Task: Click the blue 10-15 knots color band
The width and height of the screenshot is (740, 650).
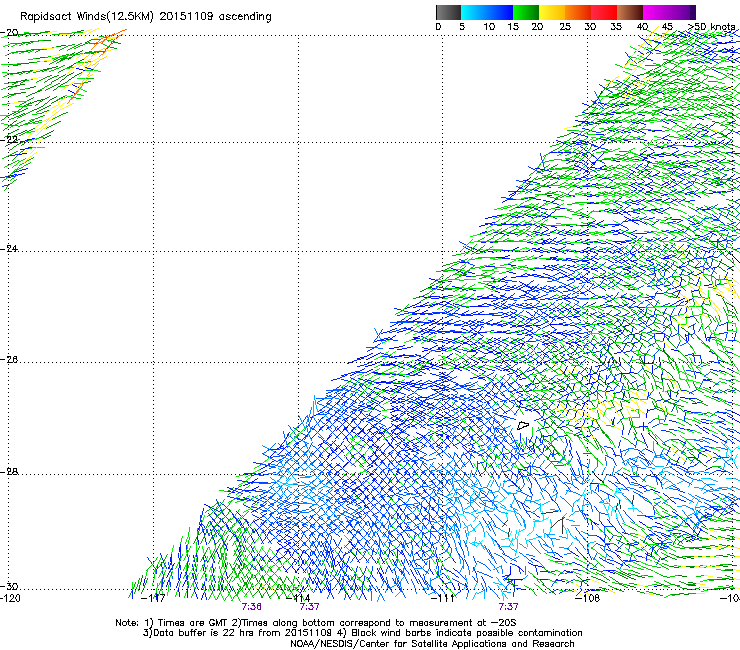Action: tap(500, 12)
